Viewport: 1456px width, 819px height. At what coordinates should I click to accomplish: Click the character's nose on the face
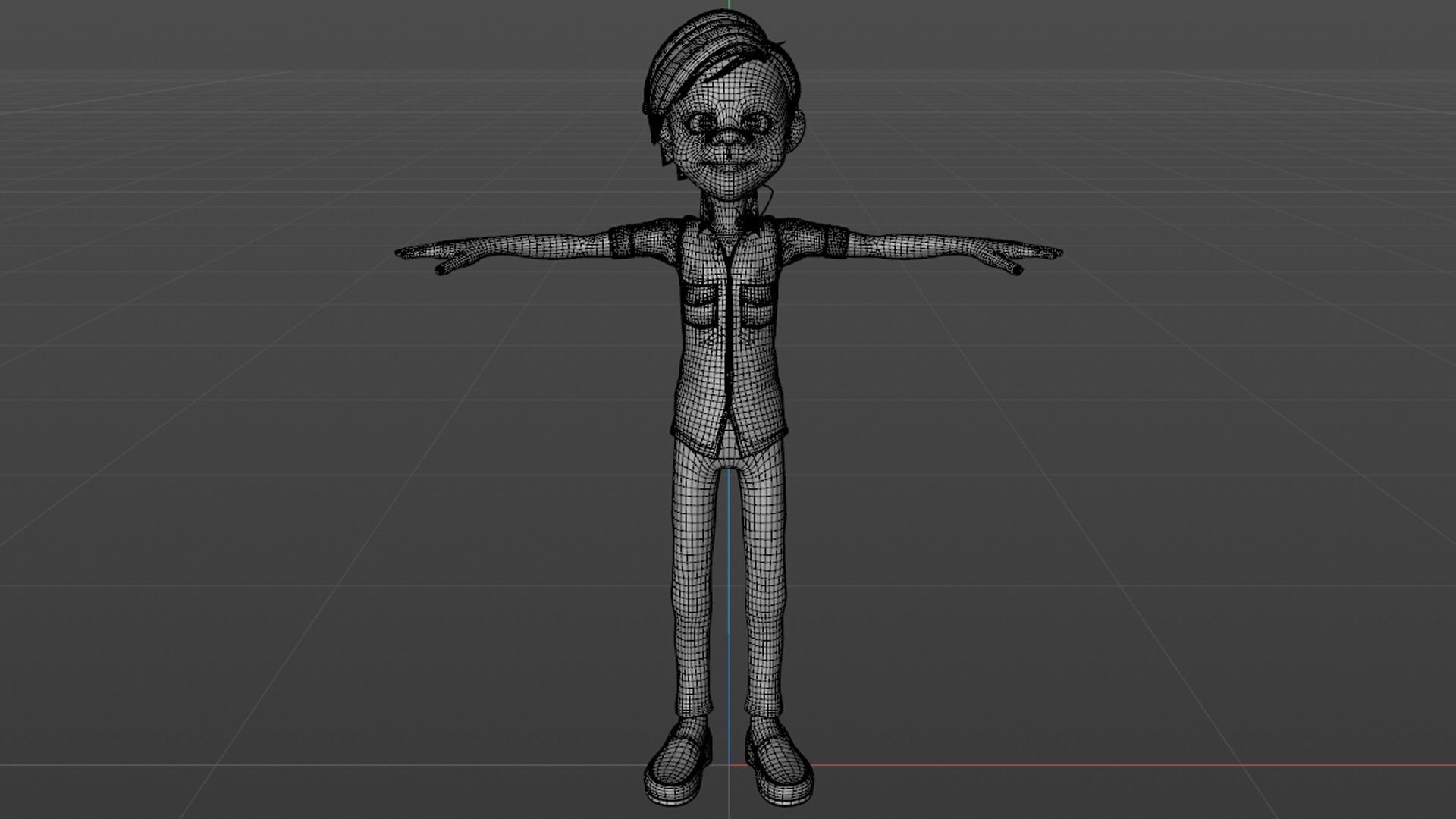click(x=729, y=138)
